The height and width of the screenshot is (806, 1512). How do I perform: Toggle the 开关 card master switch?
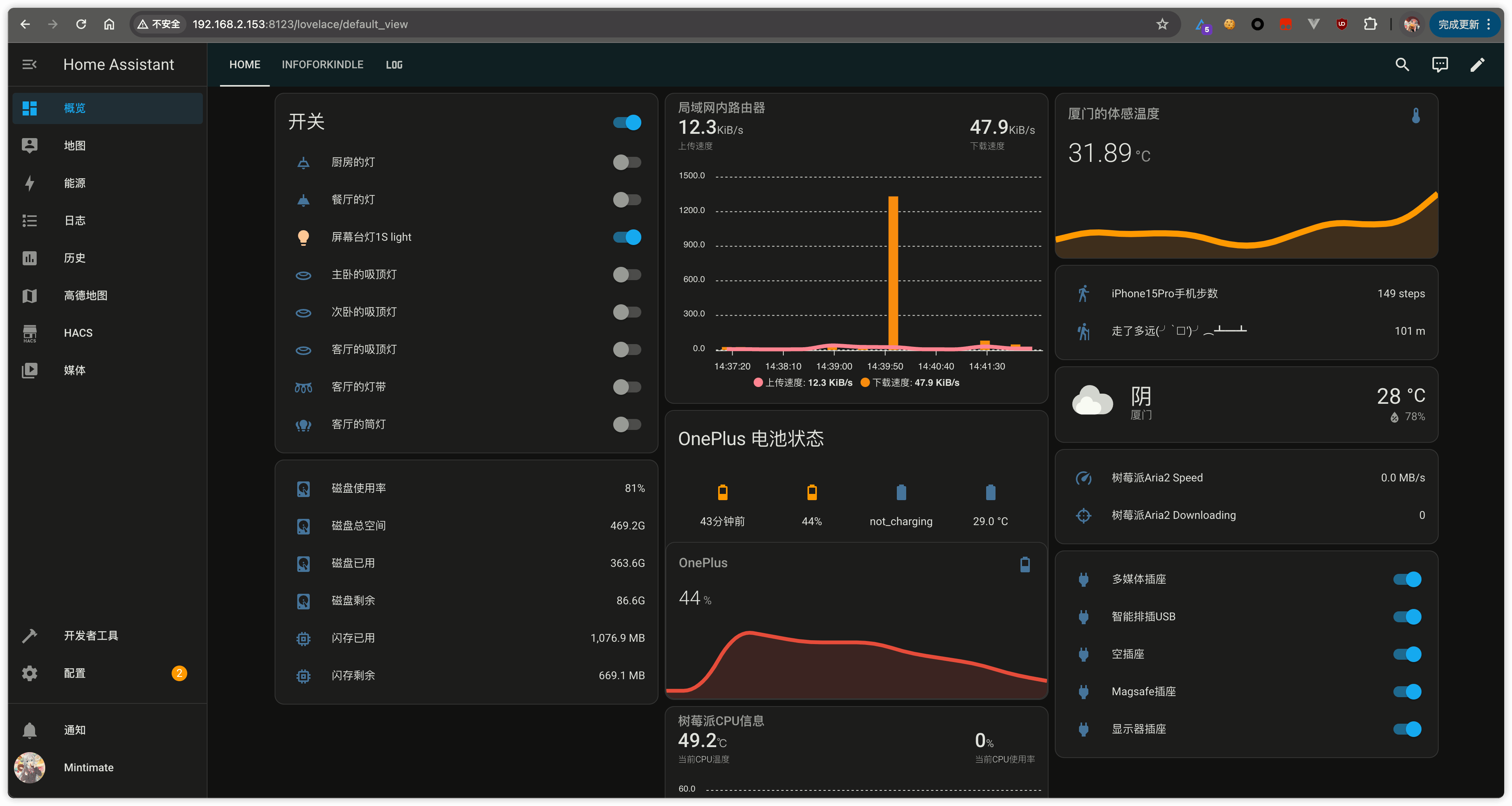coord(626,122)
